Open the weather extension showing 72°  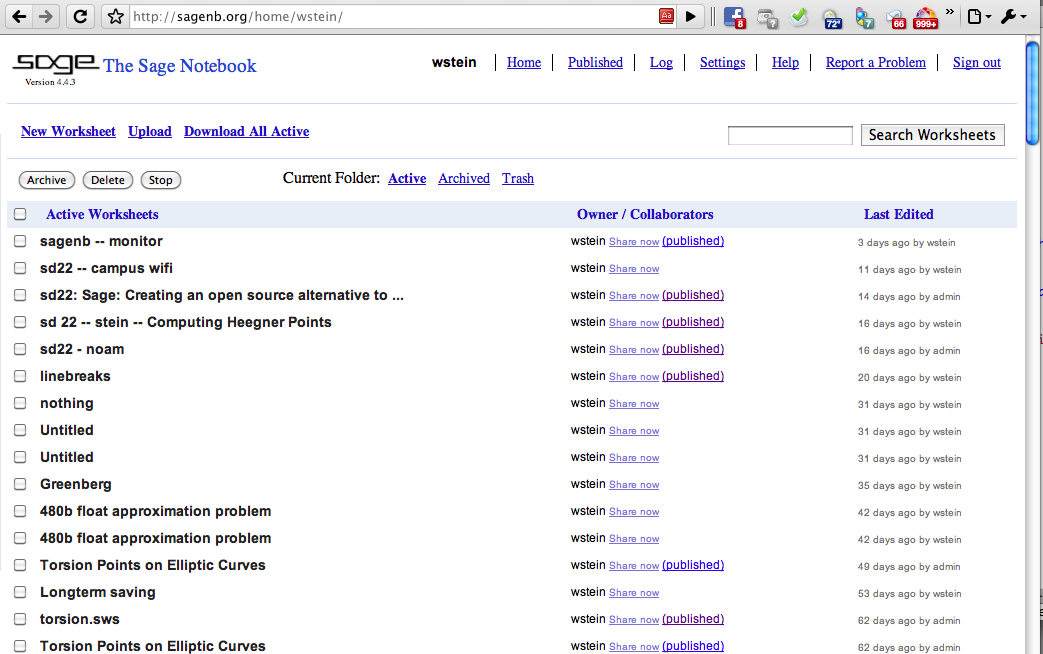pyautogui.click(x=831, y=19)
